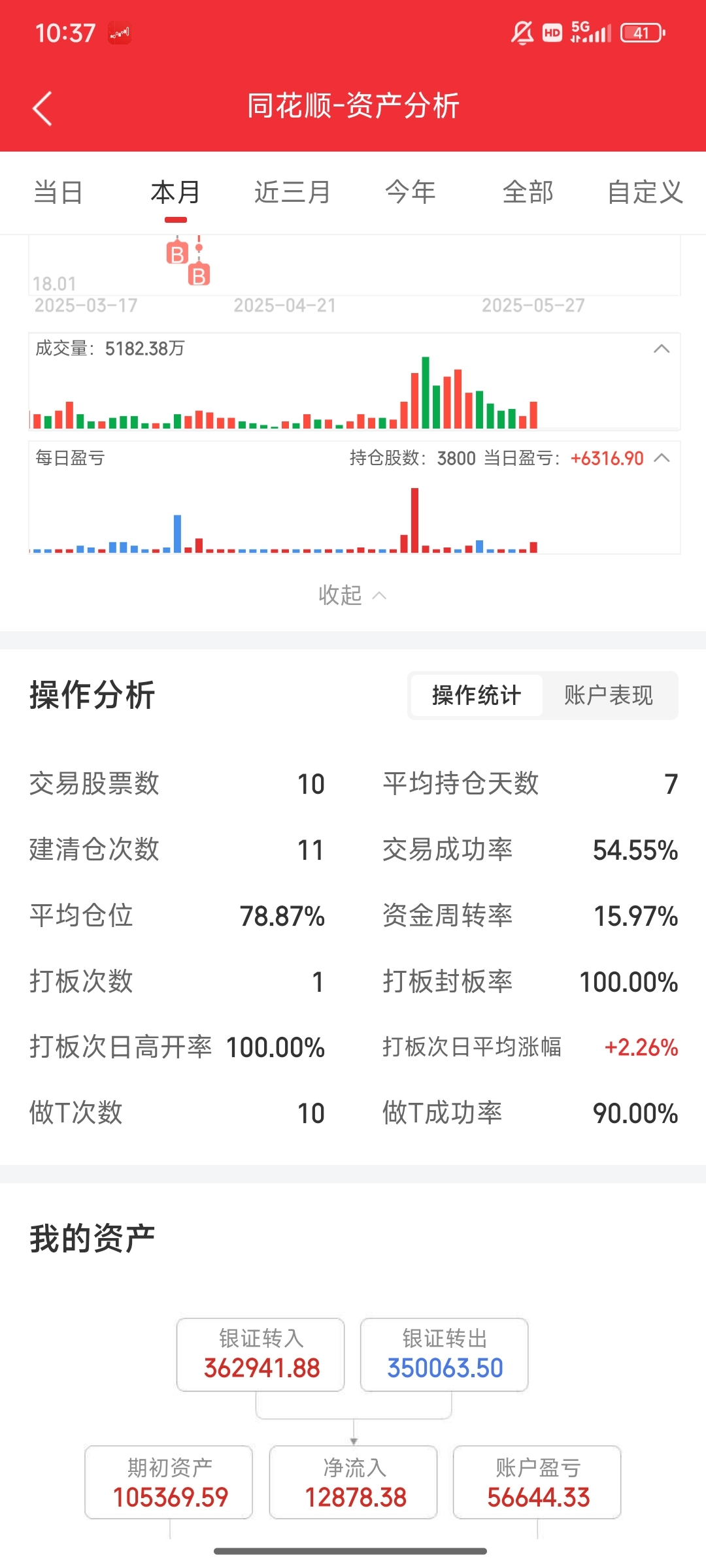Image resolution: width=706 pixels, height=1568 pixels.
Task: Tap 收起 to fold the charts
Action: pos(353,595)
